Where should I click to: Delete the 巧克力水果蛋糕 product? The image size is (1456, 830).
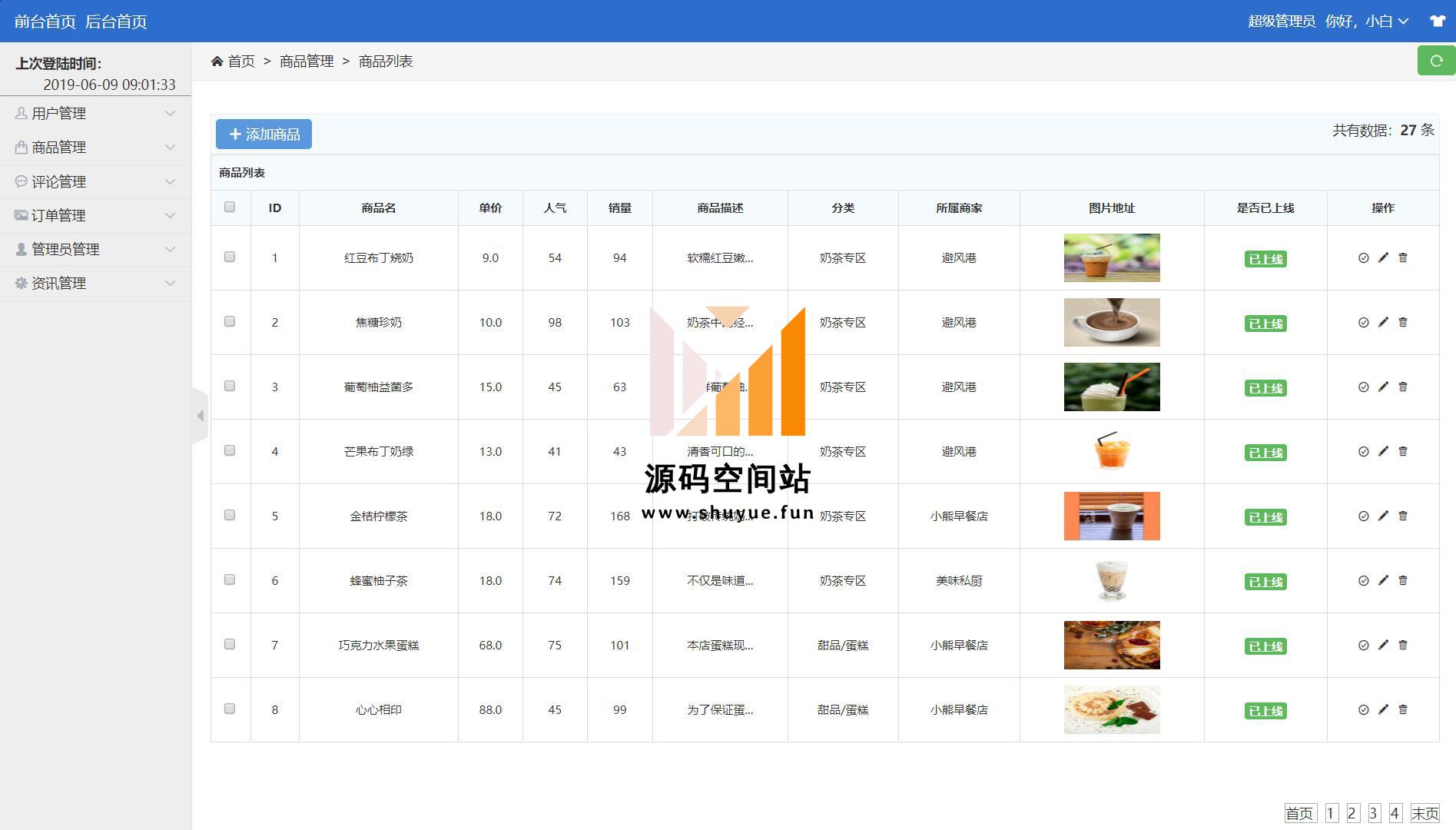point(1403,645)
